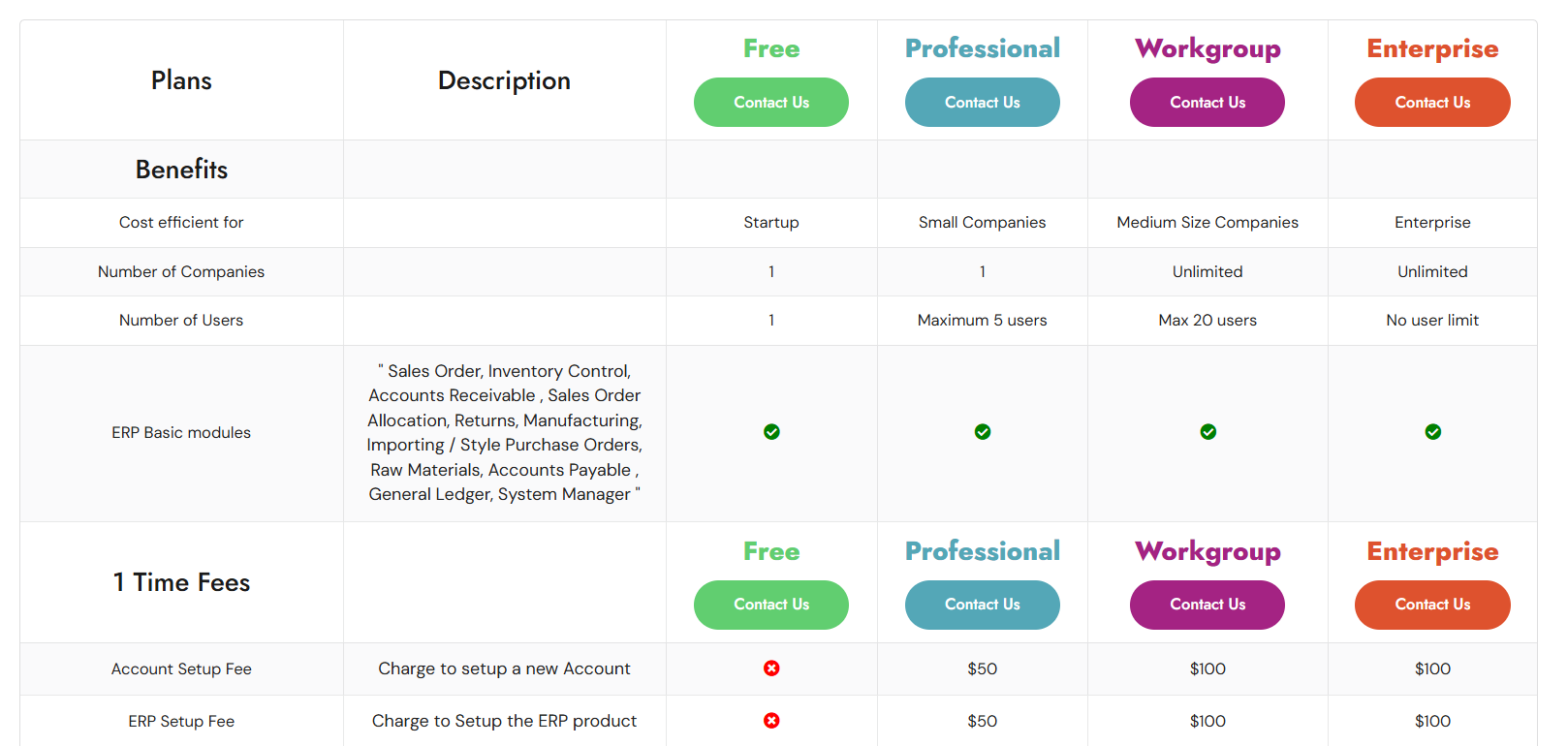Image resolution: width=1568 pixels, height=746 pixels.
Task: Click the Benefits section header
Action: click(x=181, y=170)
